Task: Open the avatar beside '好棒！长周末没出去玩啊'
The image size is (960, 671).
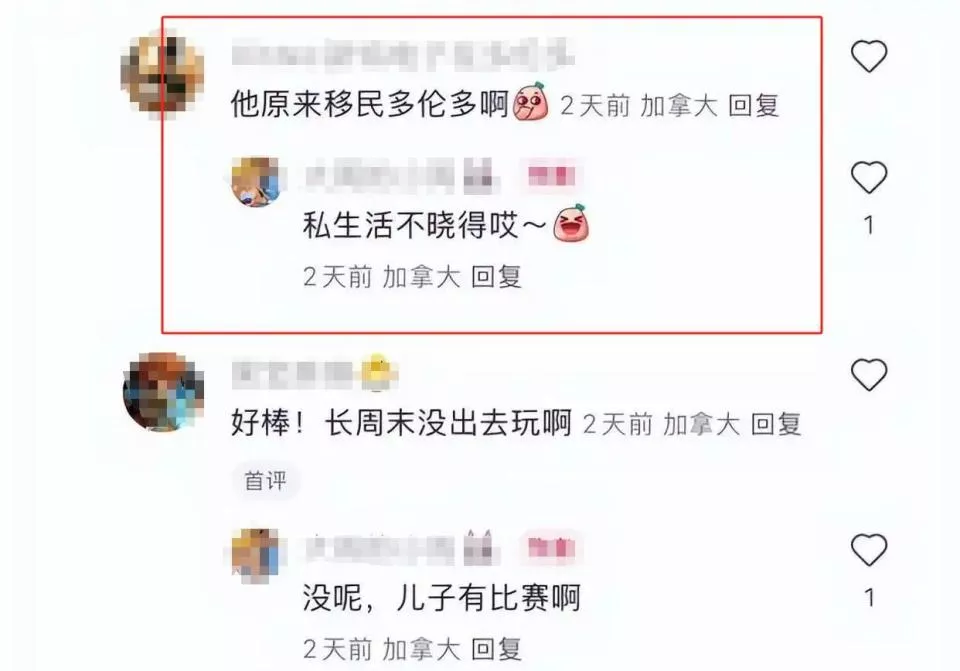Action: [163, 392]
